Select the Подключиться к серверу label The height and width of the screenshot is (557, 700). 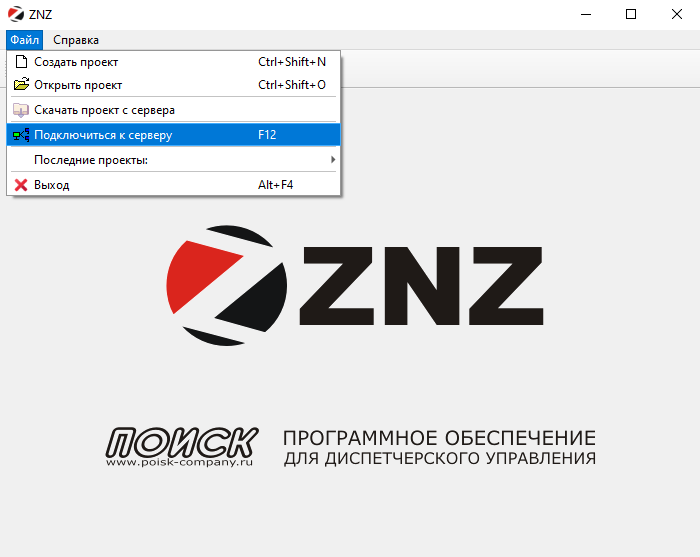[x=103, y=135]
